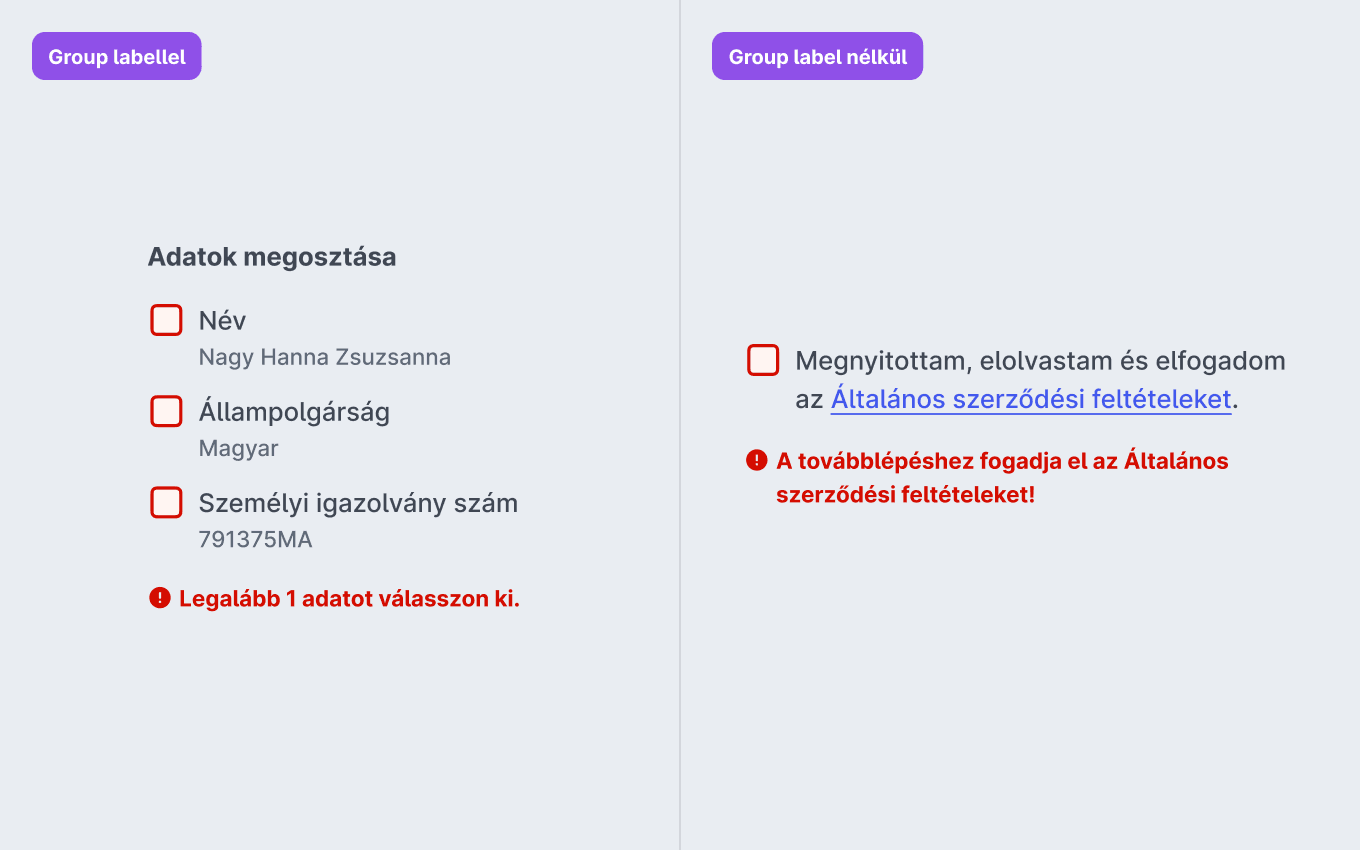The width and height of the screenshot is (1360, 850).
Task: Enable the Személyi igazolvány szám checkbox
Action: coord(166,502)
